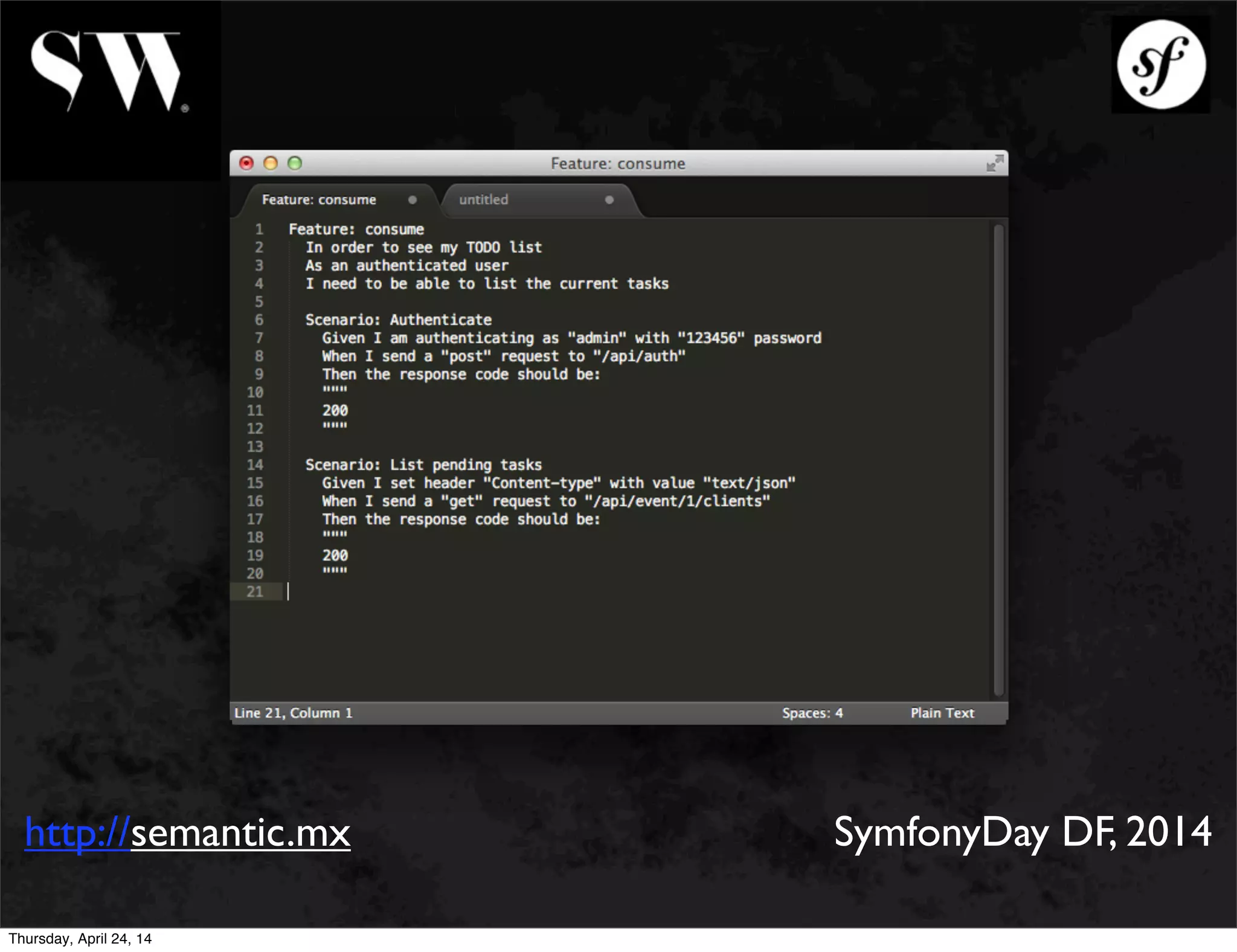Open the http://semantic.mx link
This screenshot has width=1237, height=952.
(x=187, y=833)
